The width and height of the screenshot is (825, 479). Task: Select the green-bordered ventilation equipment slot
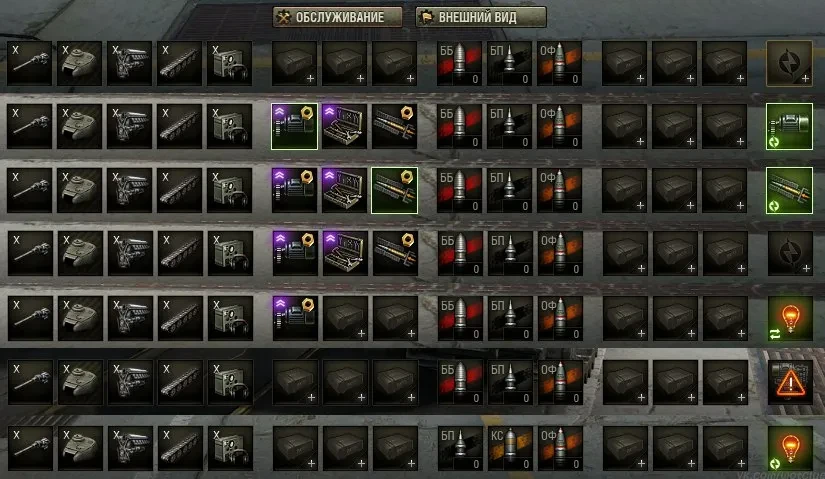coord(295,126)
